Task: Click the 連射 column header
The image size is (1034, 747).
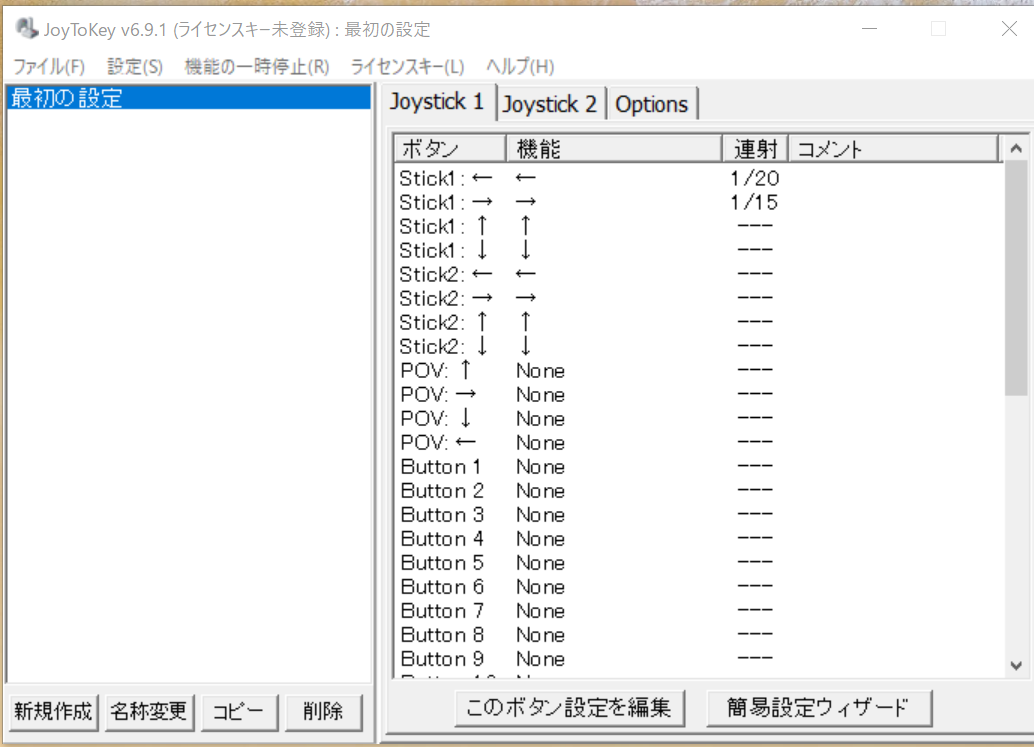Action: coord(755,149)
